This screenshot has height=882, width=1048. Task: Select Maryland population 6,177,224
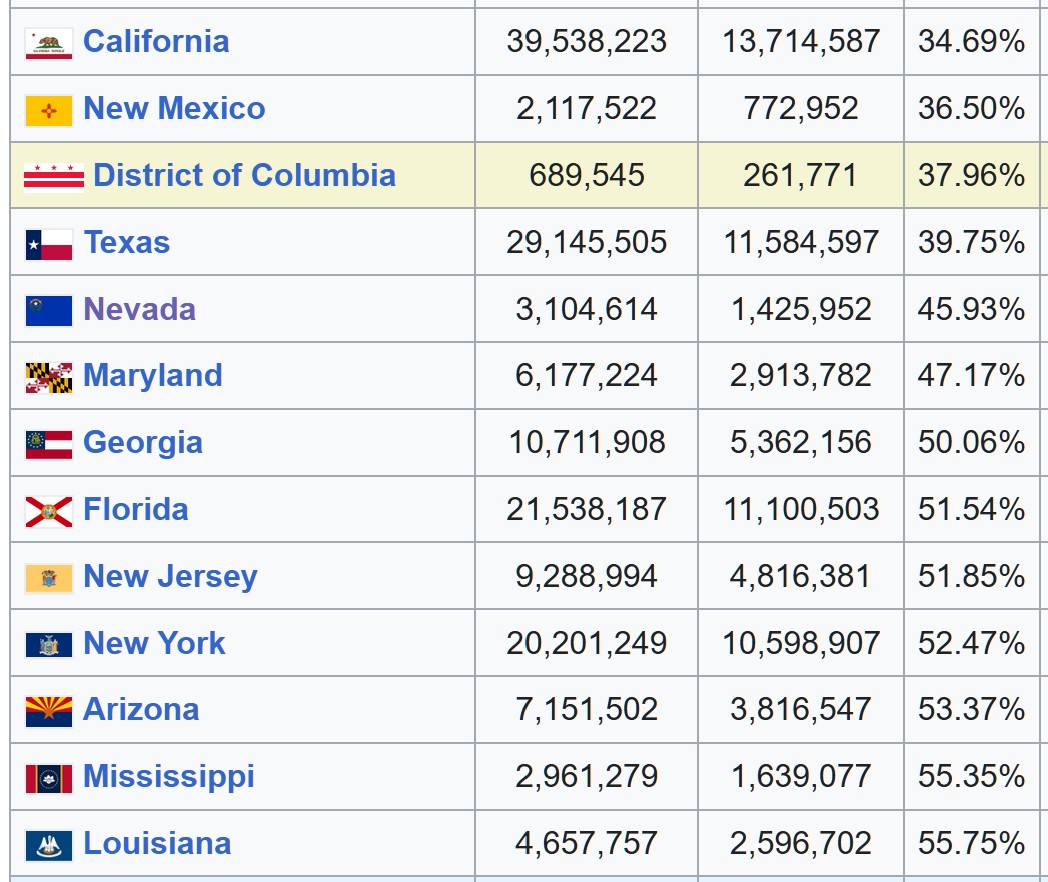pos(586,376)
